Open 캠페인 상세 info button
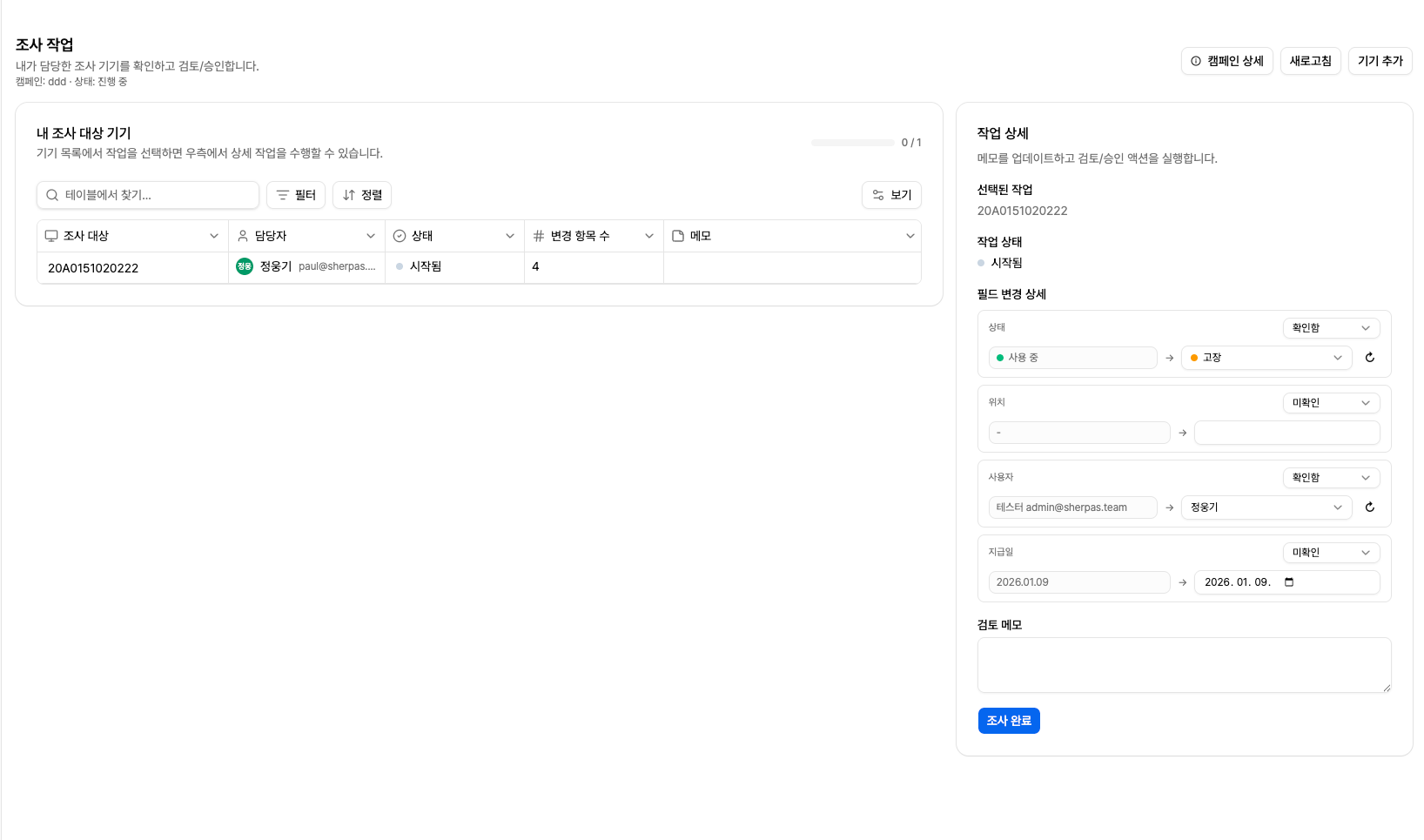Screen dimensions: 1424x840 pyautogui.click(x=1227, y=61)
